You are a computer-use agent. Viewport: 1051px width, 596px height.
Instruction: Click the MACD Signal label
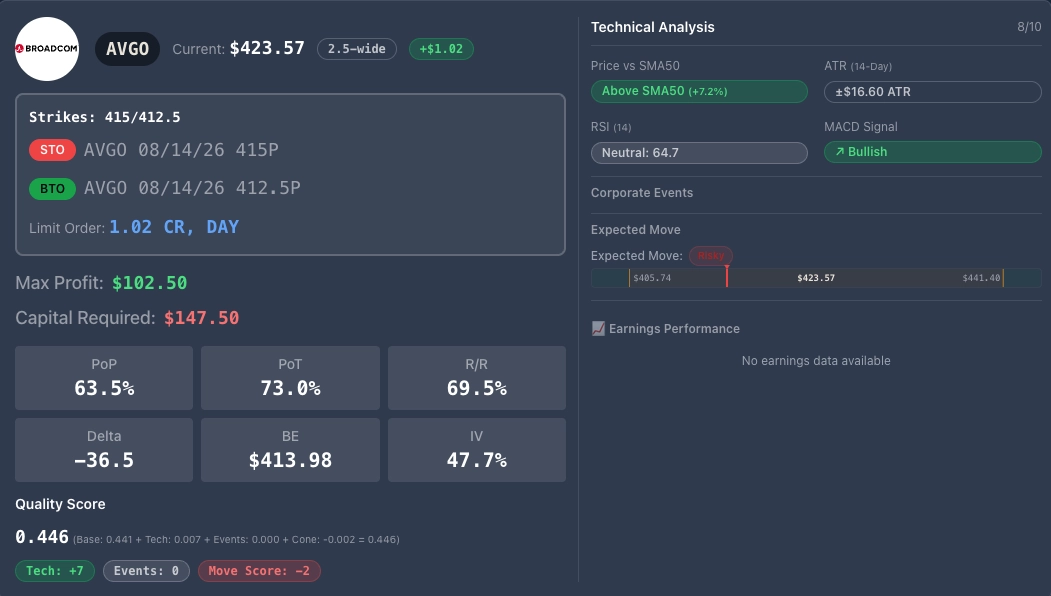[x=861, y=127]
